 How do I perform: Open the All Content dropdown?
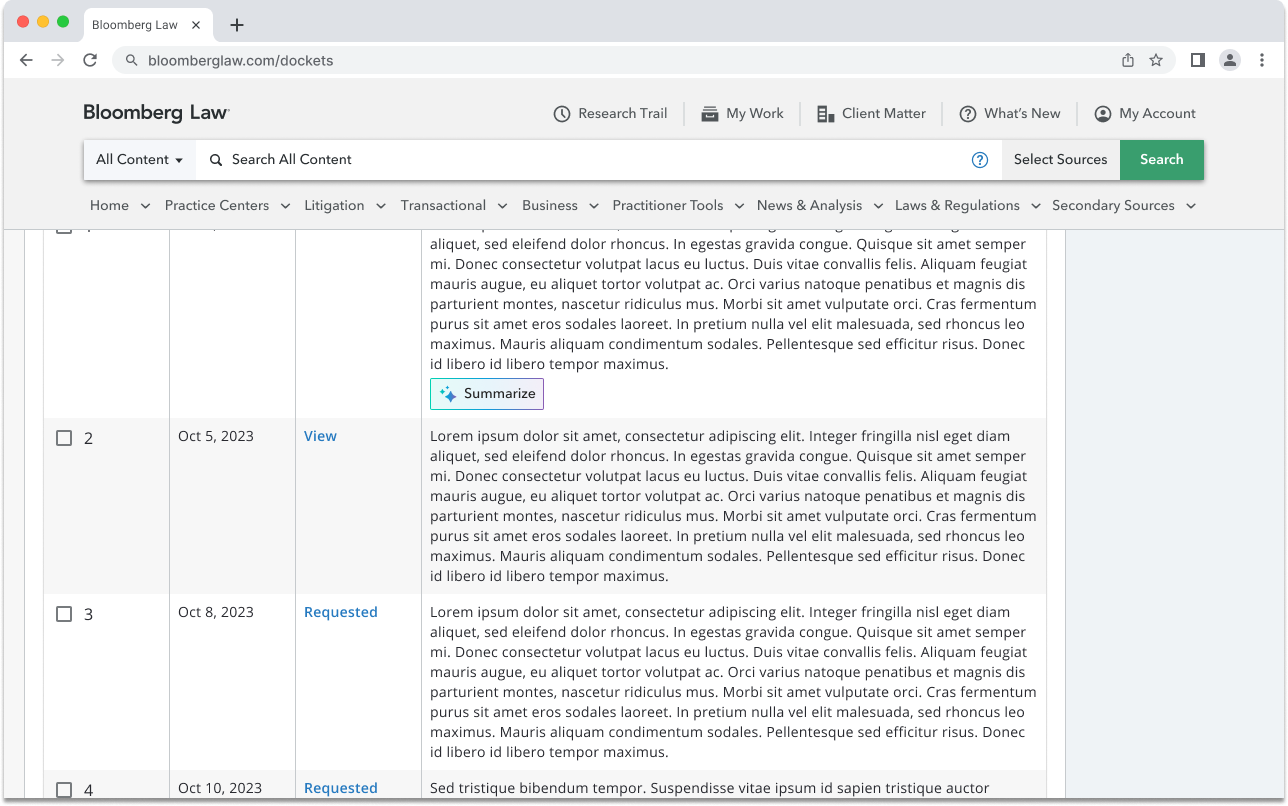tap(138, 159)
